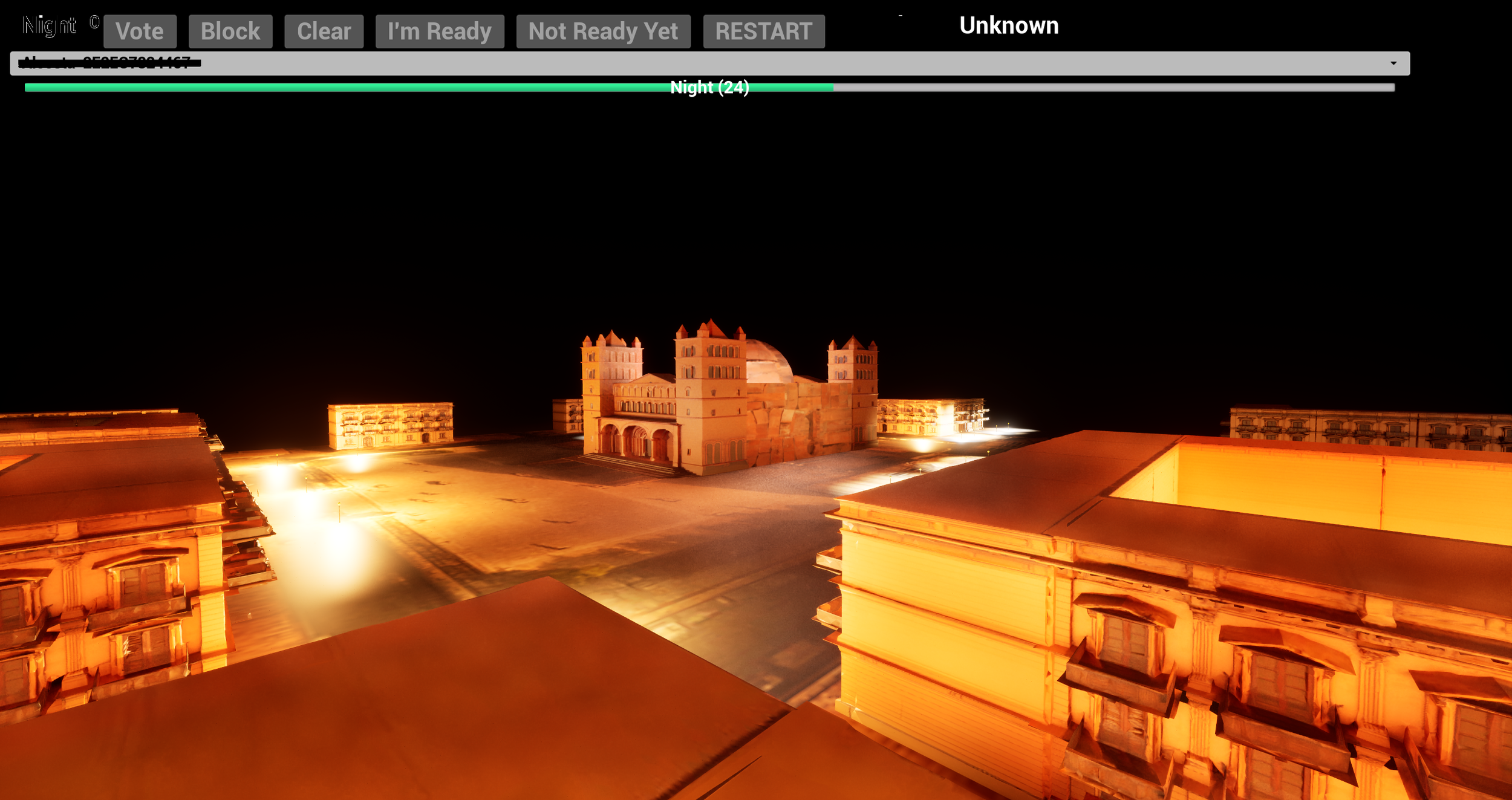Click the Block button
This screenshot has width=1512, height=800.
click(x=230, y=31)
